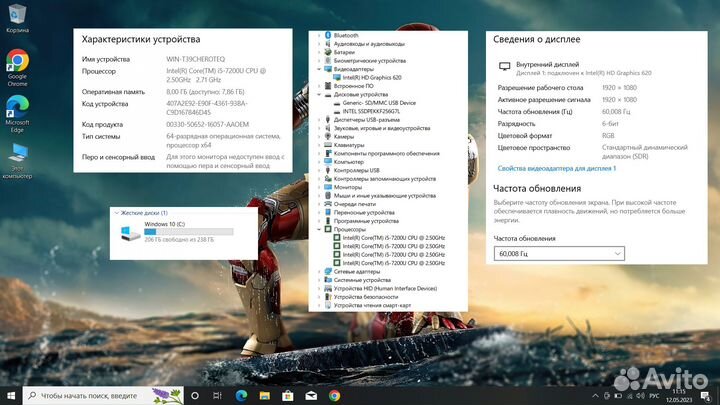The width and height of the screenshot is (720, 405).
Task: Click the volume speaker tray icon
Action: point(641,396)
